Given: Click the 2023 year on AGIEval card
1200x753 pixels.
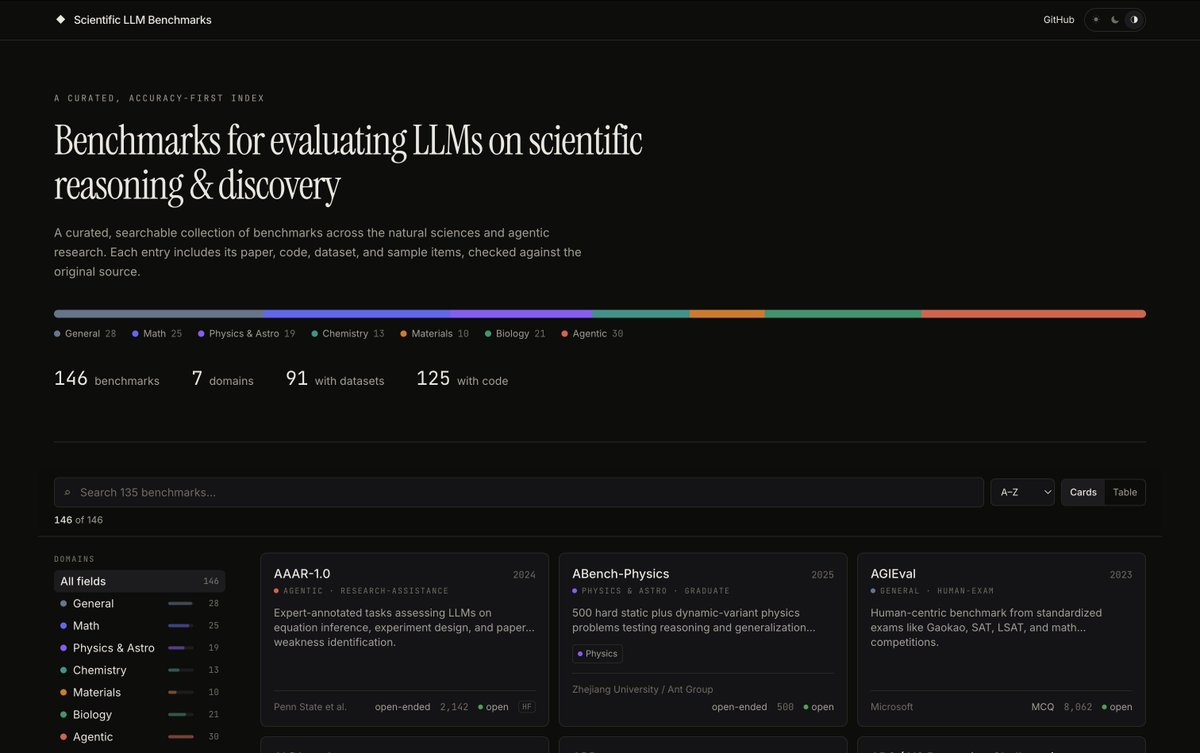Looking at the screenshot, I should (x=1121, y=575).
